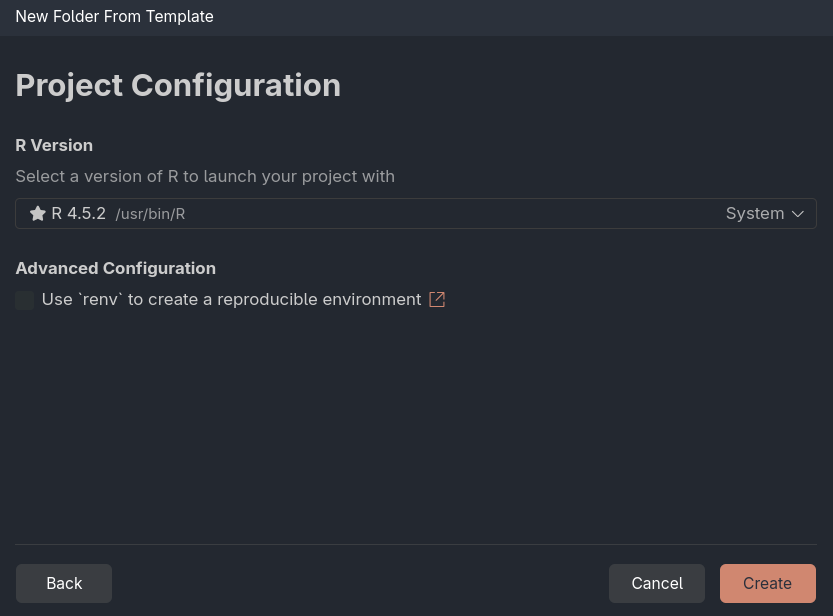Click the "Select a version of R" description
Image resolution: width=833 pixels, height=616 pixels.
pos(205,176)
